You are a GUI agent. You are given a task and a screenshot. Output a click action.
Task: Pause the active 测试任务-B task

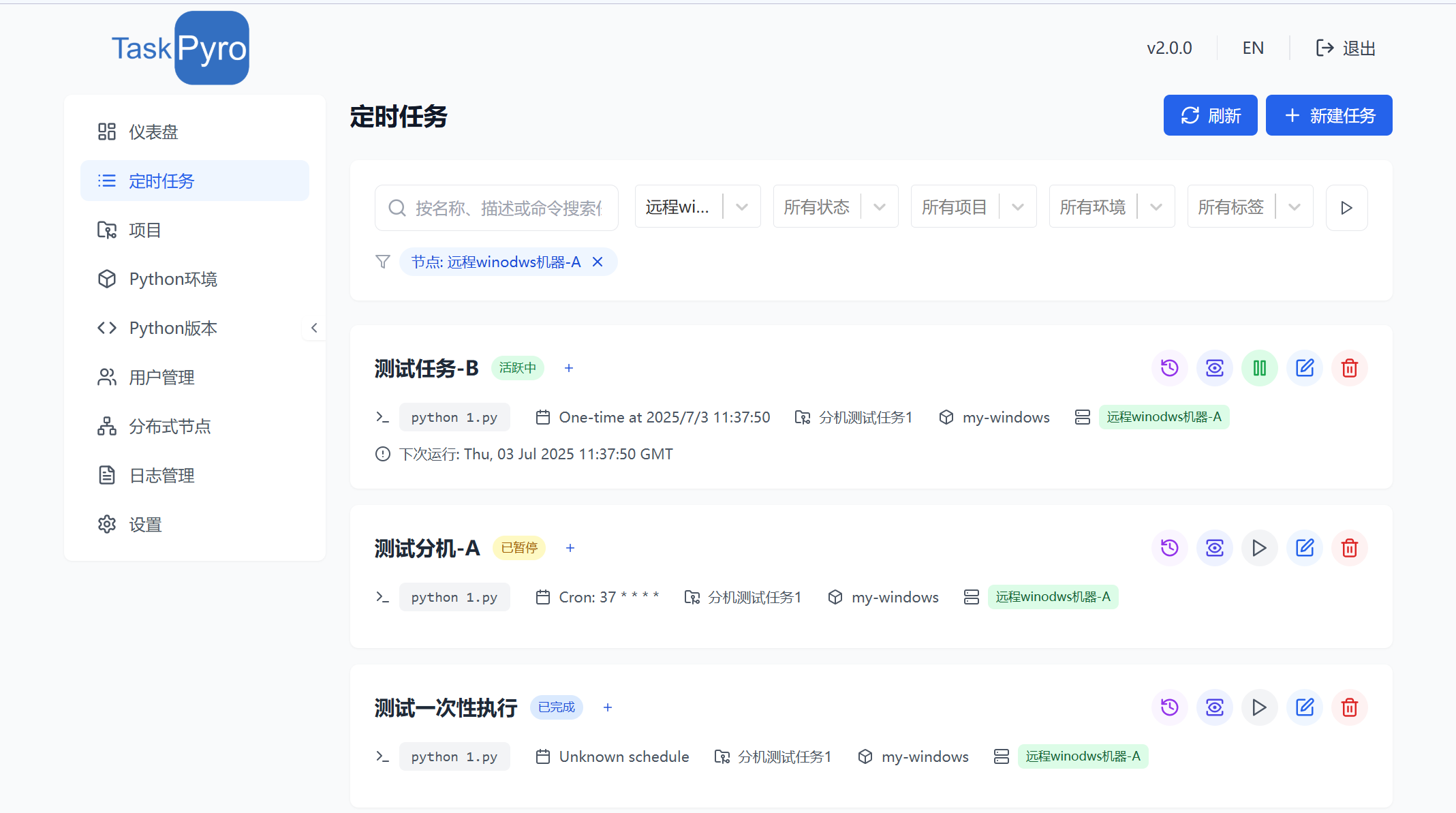point(1259,368)
